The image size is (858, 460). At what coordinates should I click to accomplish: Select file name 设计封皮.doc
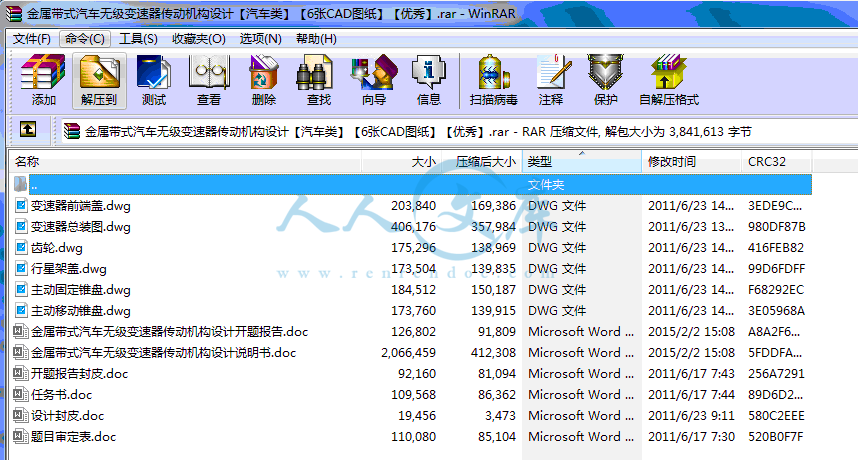click(67, 416)
